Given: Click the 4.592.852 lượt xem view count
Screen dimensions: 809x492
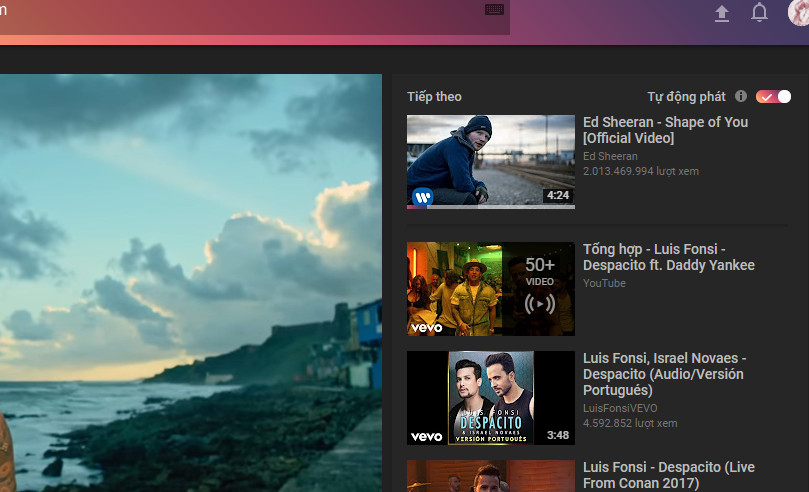Looking at the screenshot, I should pos(630,423).
